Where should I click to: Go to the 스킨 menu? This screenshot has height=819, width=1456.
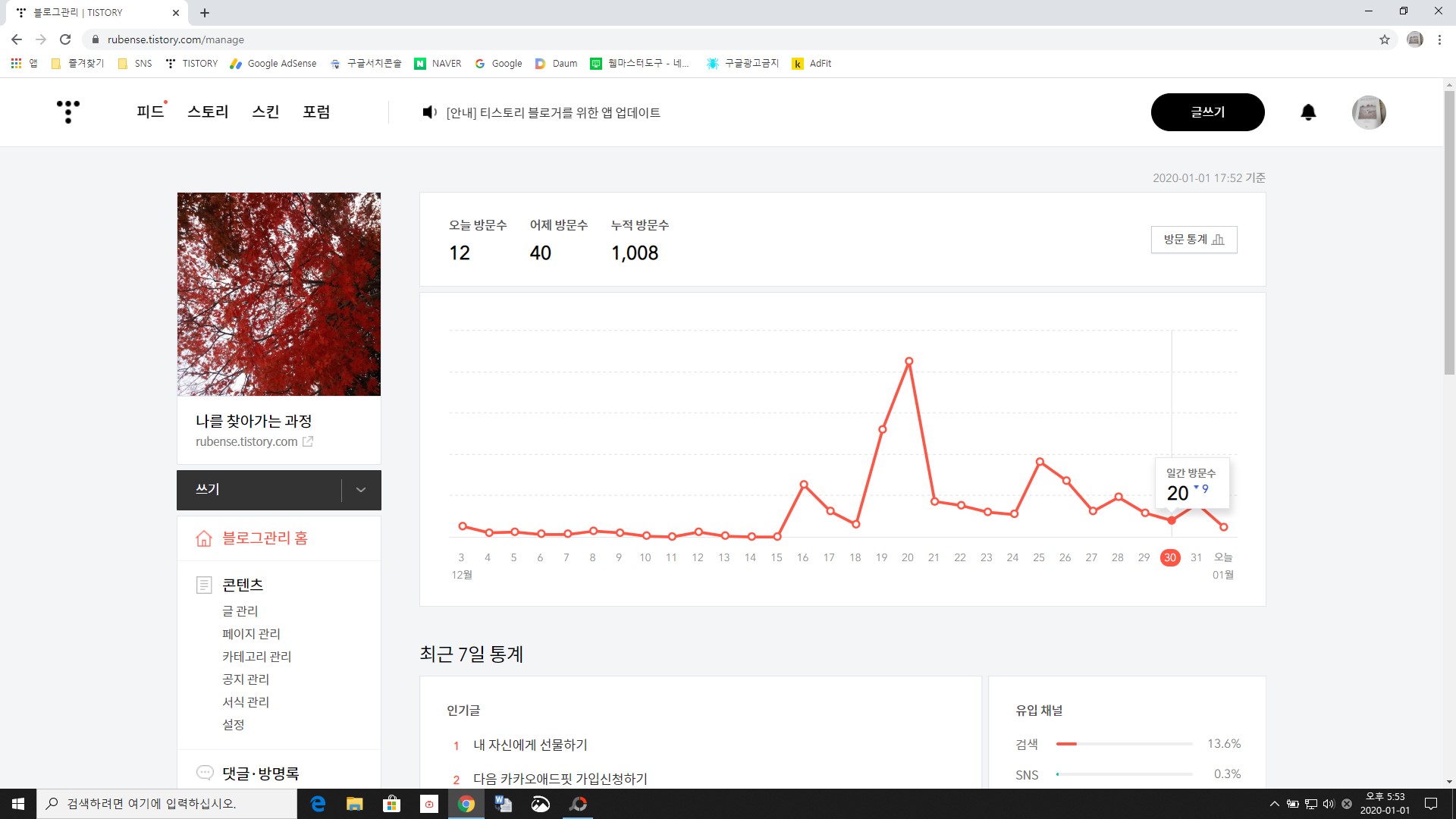265,112
